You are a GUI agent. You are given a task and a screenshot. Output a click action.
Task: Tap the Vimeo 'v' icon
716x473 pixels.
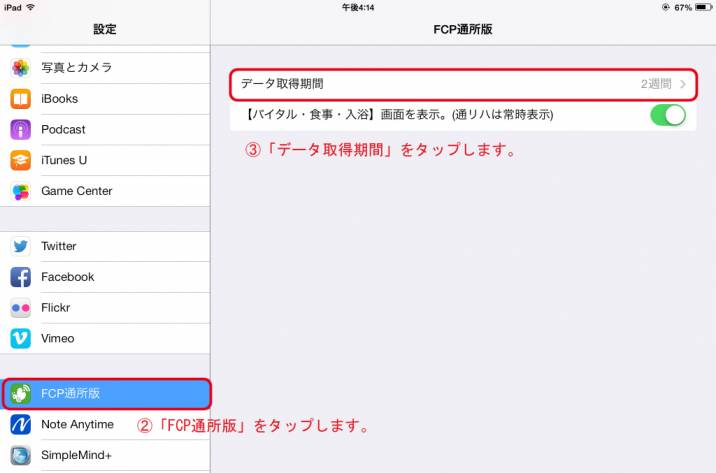(20, 338)
